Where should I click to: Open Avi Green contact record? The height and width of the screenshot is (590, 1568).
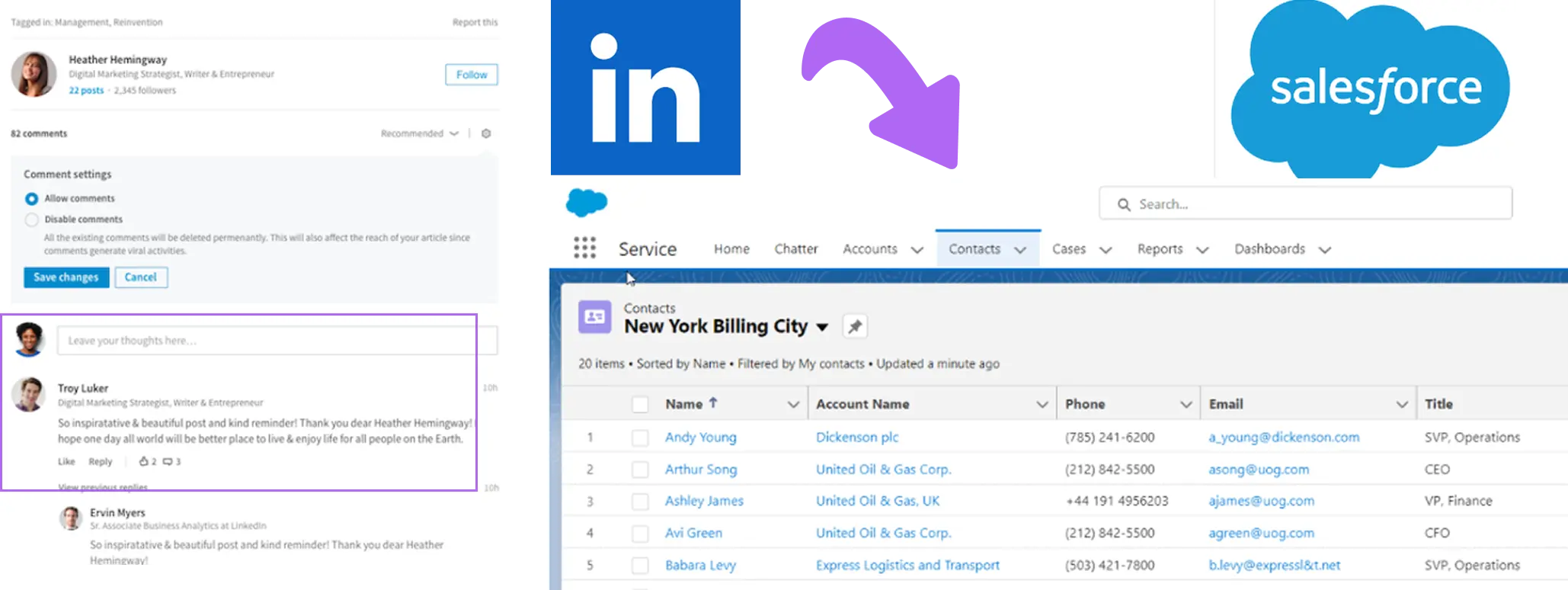693,533
